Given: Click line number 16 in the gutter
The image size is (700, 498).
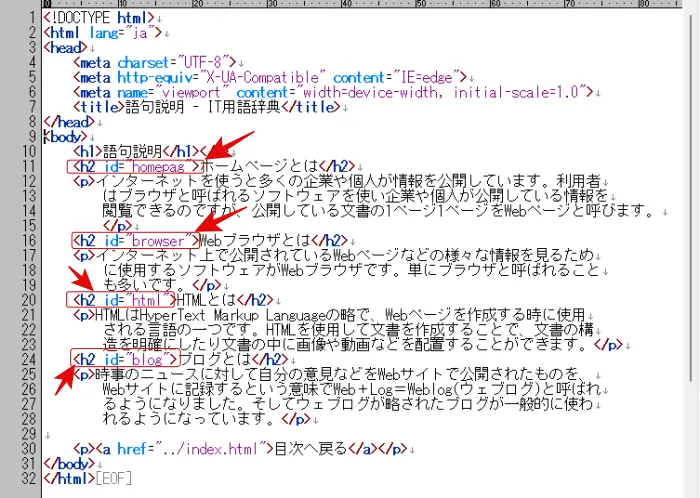Looking at the screenshot, I should coord(28,240).
